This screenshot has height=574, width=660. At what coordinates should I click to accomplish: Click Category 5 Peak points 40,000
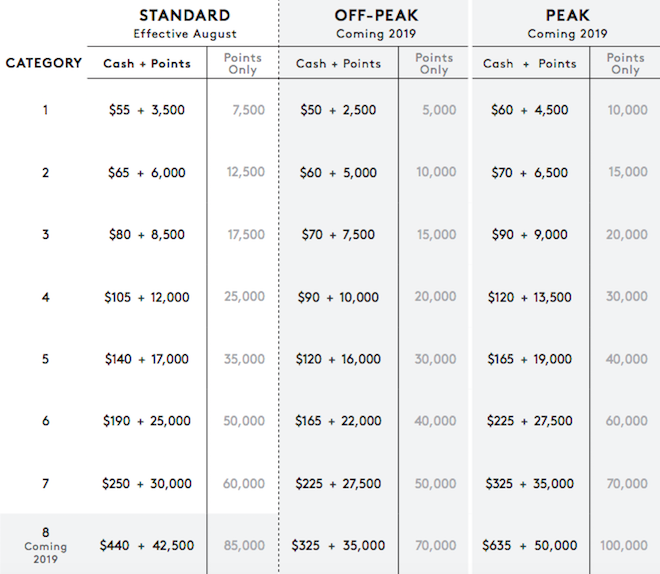627,359
